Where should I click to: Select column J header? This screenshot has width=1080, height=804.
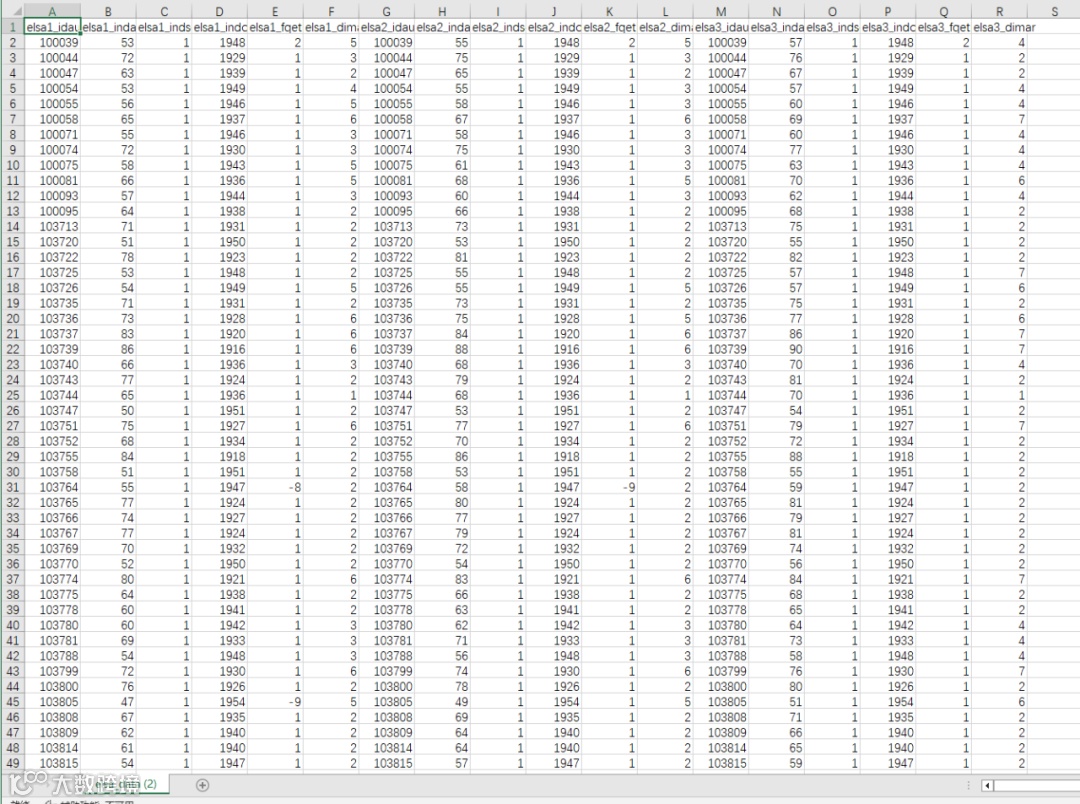coord(554,12)
